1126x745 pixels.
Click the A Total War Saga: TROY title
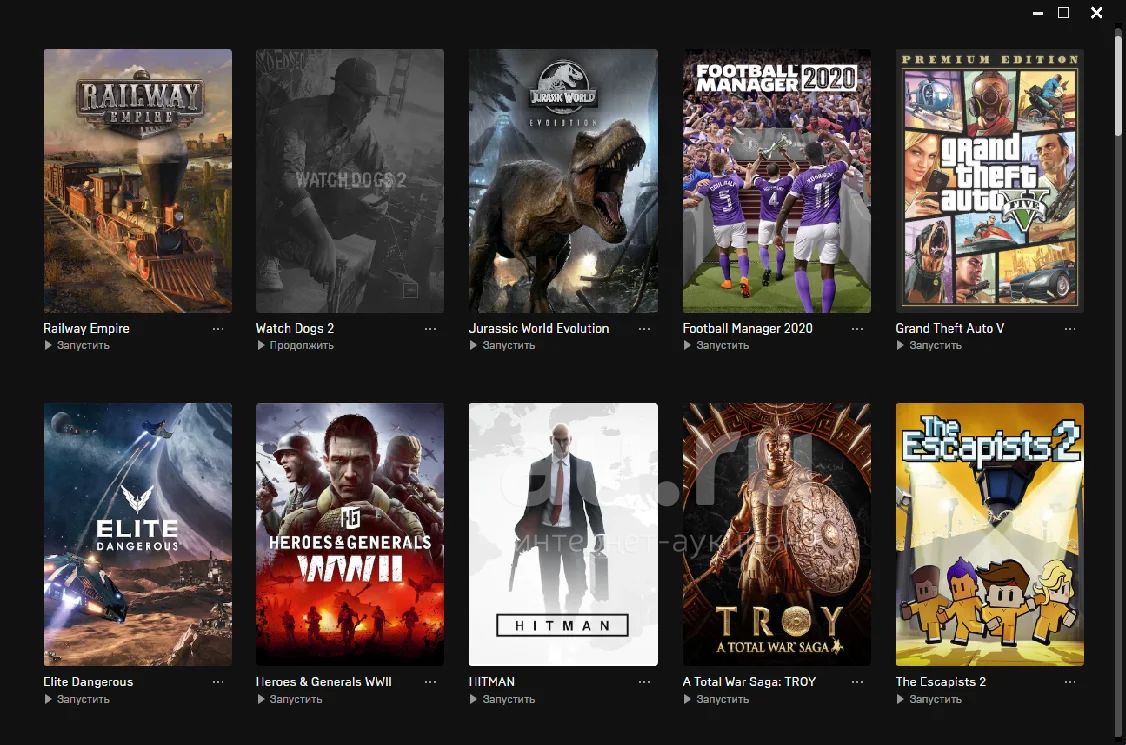(749, 682)
